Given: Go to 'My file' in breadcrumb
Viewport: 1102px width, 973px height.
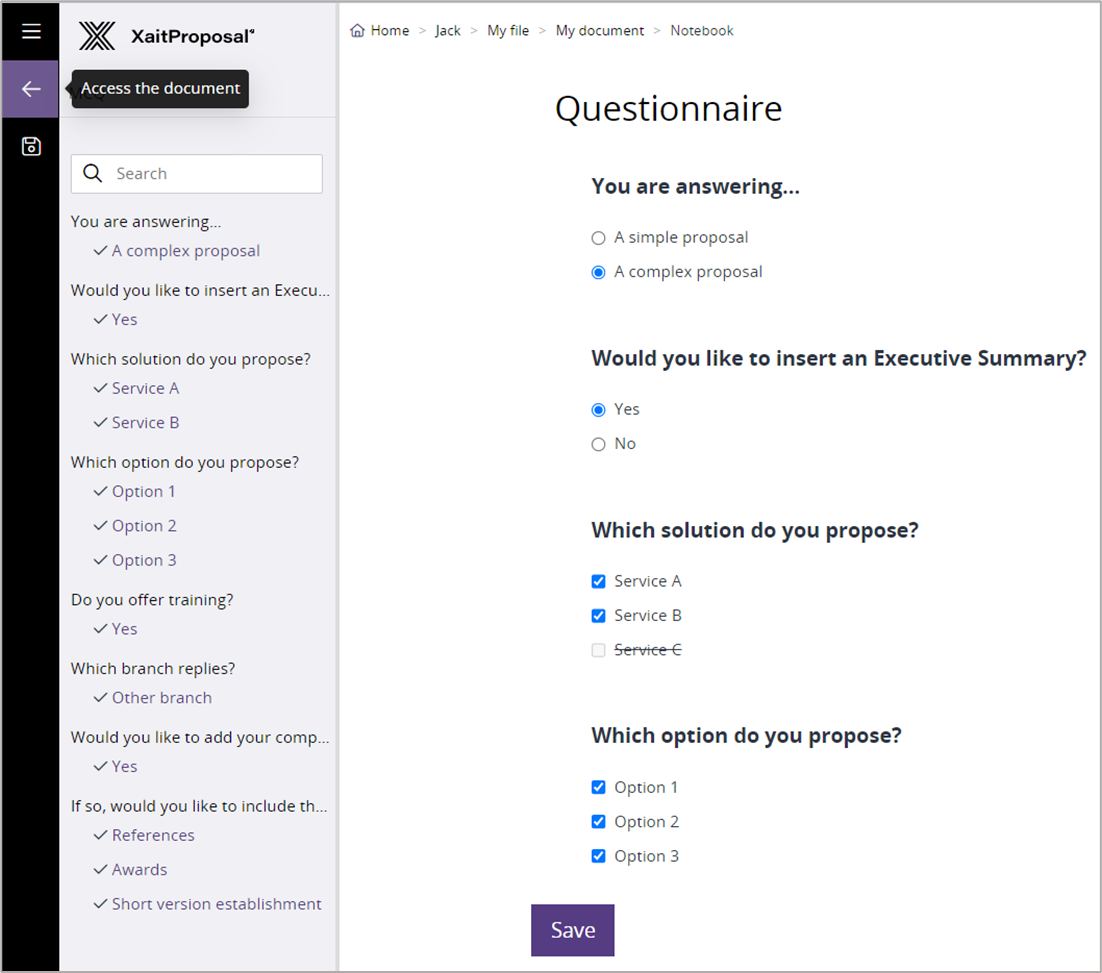Looking at the screenshot, I should 508,31.
